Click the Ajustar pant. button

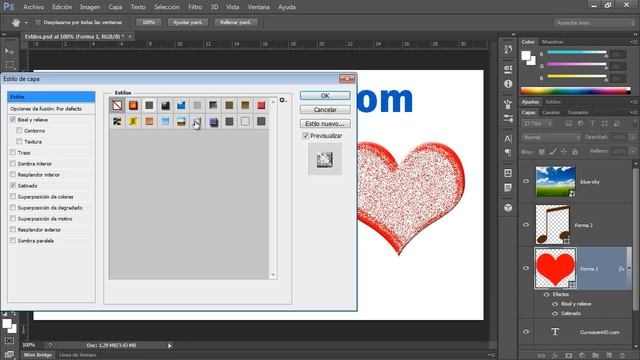pyautogui.click(x=188, y=22)
